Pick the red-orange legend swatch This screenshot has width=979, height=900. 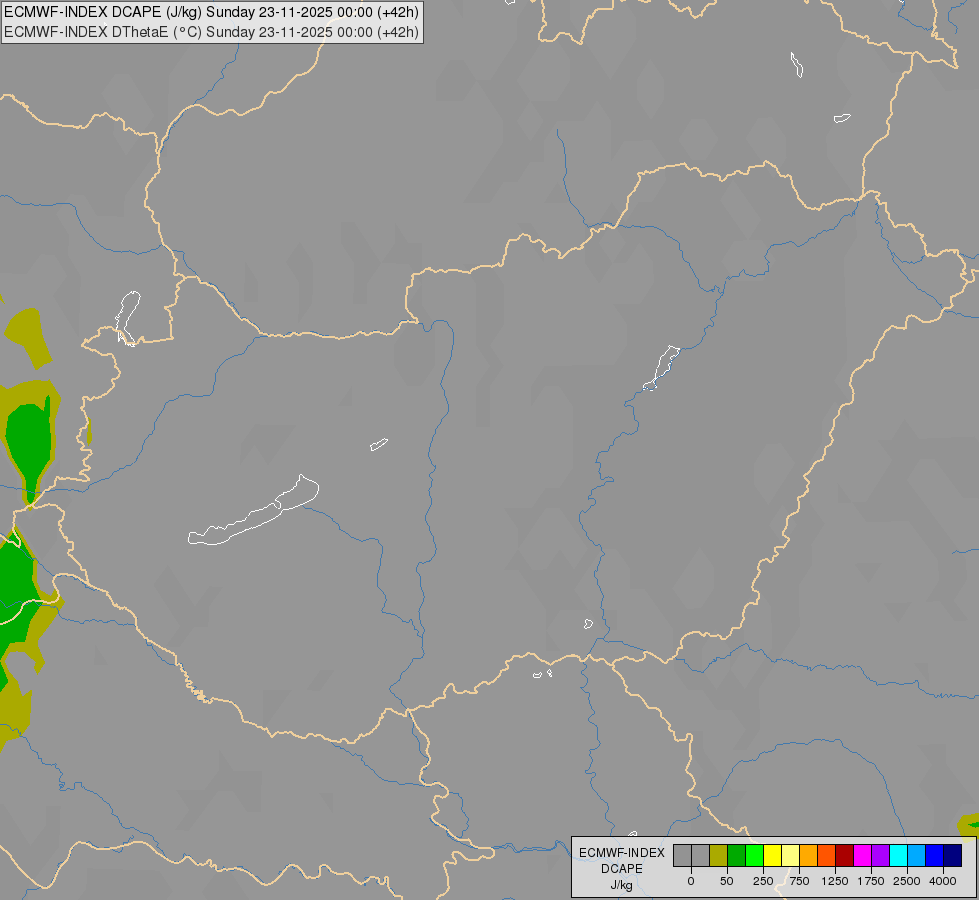[827, 856]
